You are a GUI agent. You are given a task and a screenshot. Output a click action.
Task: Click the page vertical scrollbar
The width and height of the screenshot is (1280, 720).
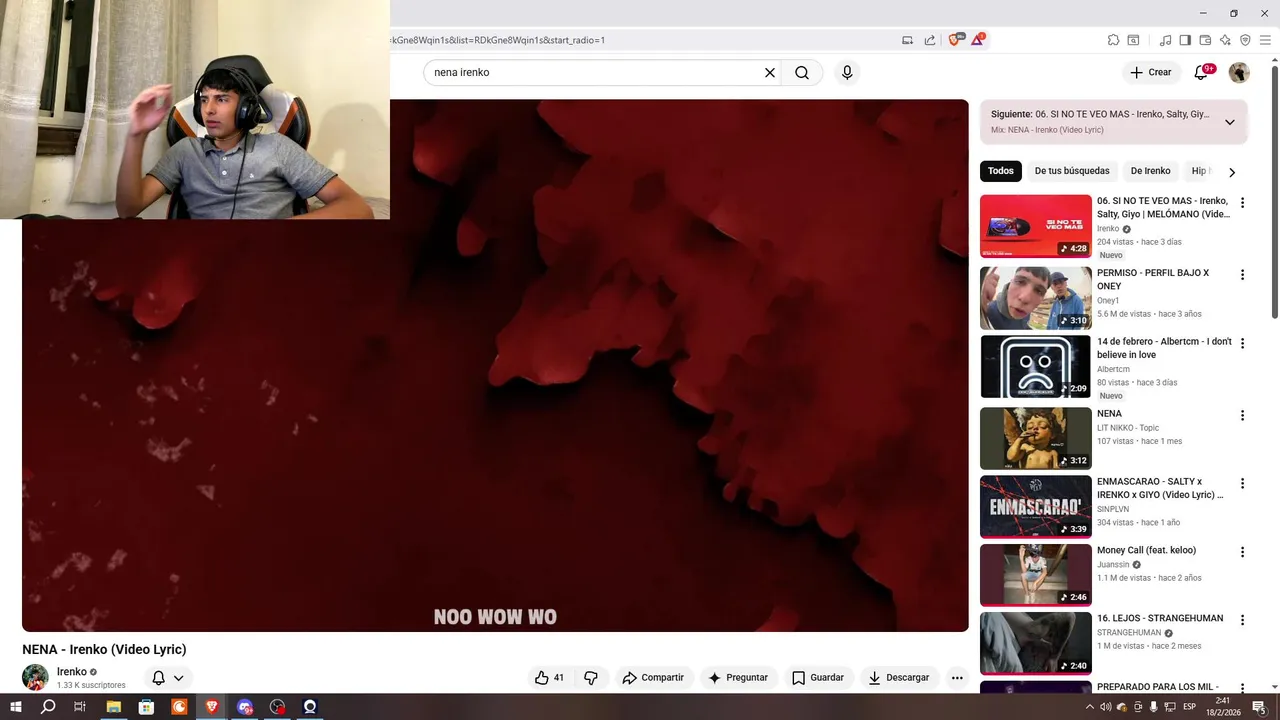tap(1274, 190)
